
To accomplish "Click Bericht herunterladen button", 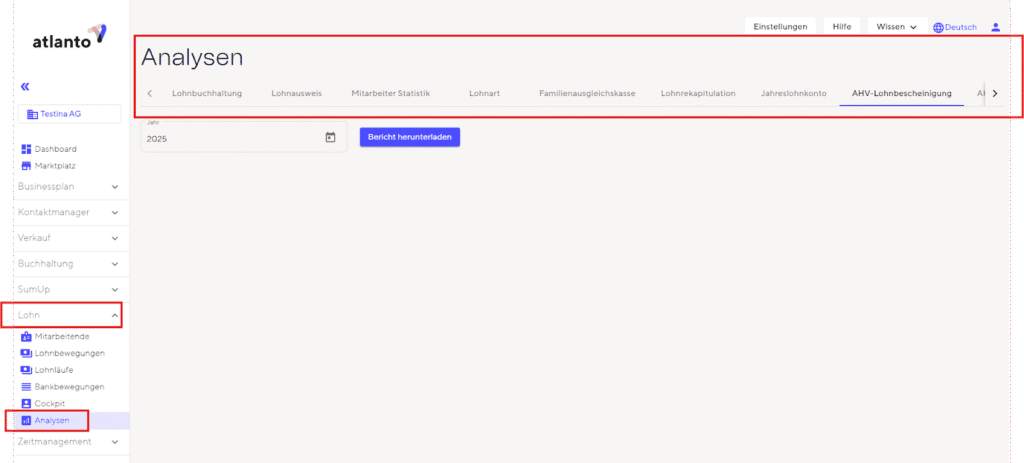I will click(x=410, y=138).
